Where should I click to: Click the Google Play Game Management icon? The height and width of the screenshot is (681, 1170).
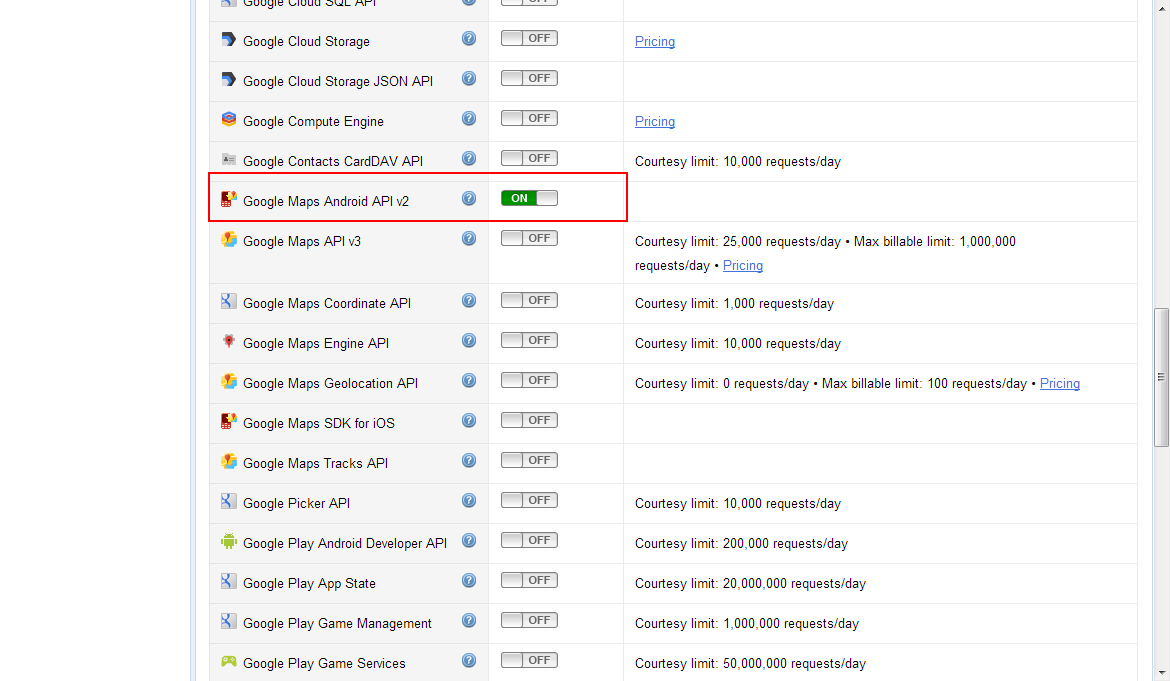point(228,621)
